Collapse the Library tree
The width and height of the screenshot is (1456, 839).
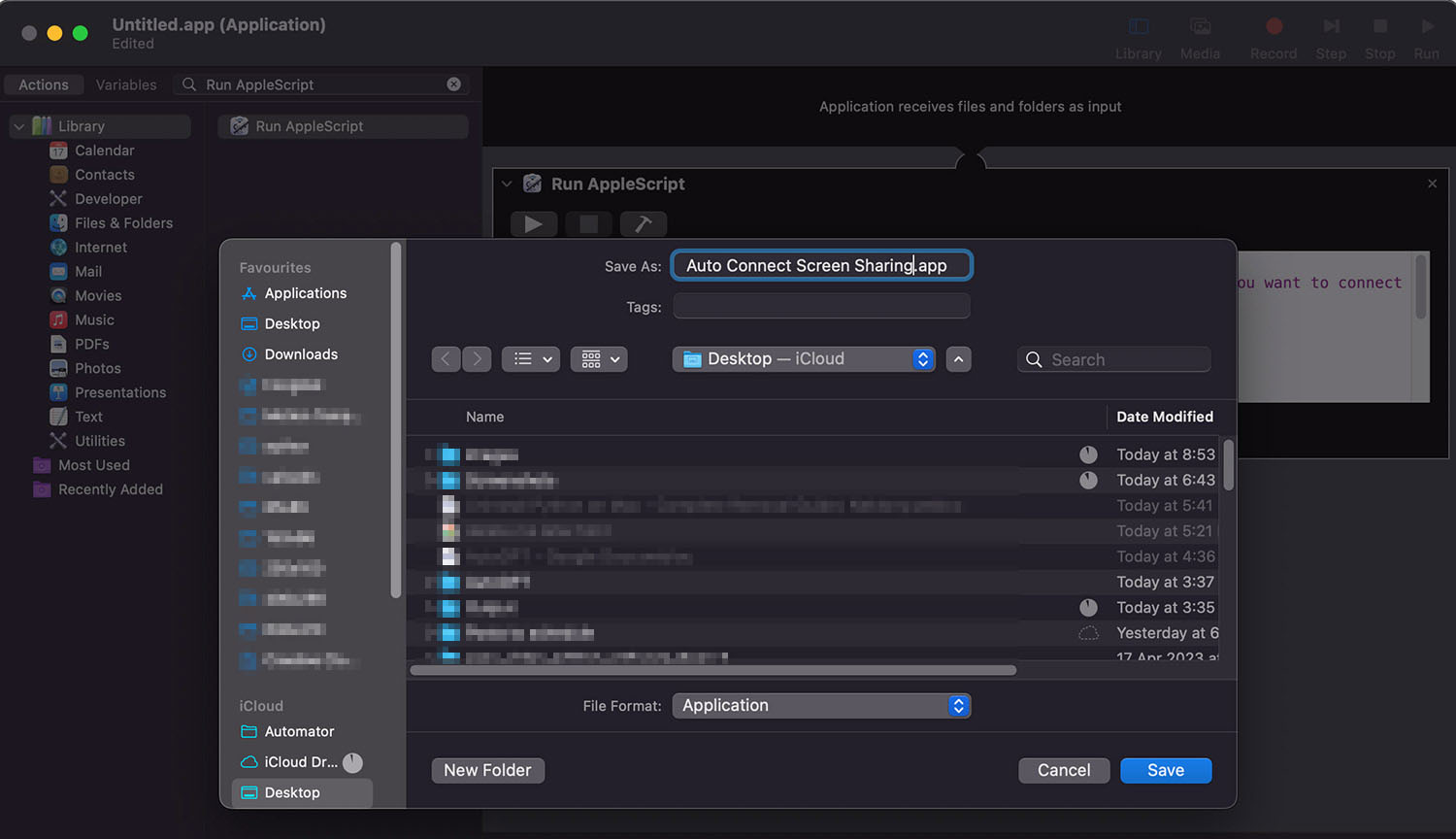click(18, 126)
